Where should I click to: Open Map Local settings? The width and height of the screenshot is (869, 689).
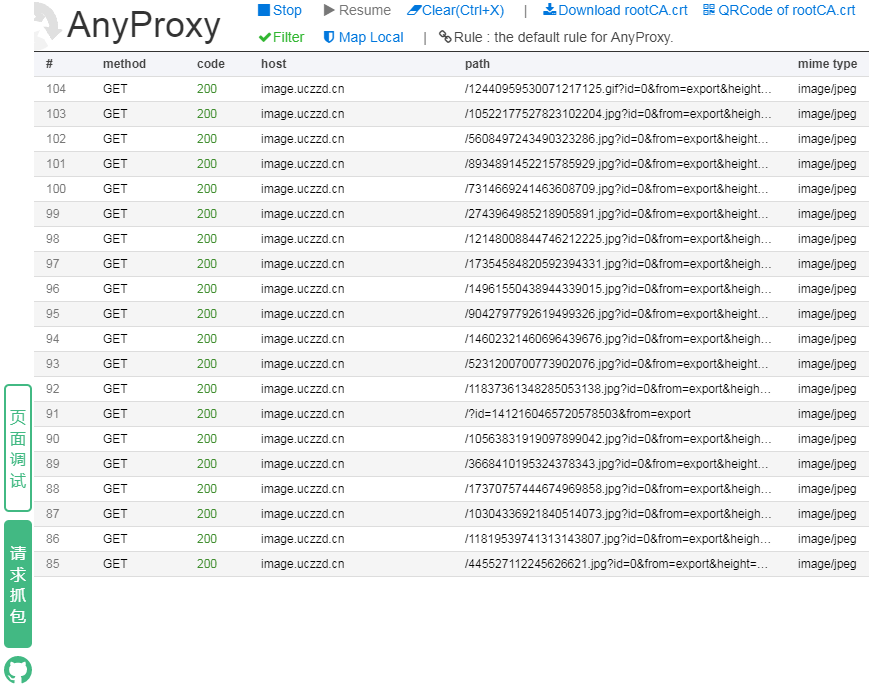pos(364,37)
